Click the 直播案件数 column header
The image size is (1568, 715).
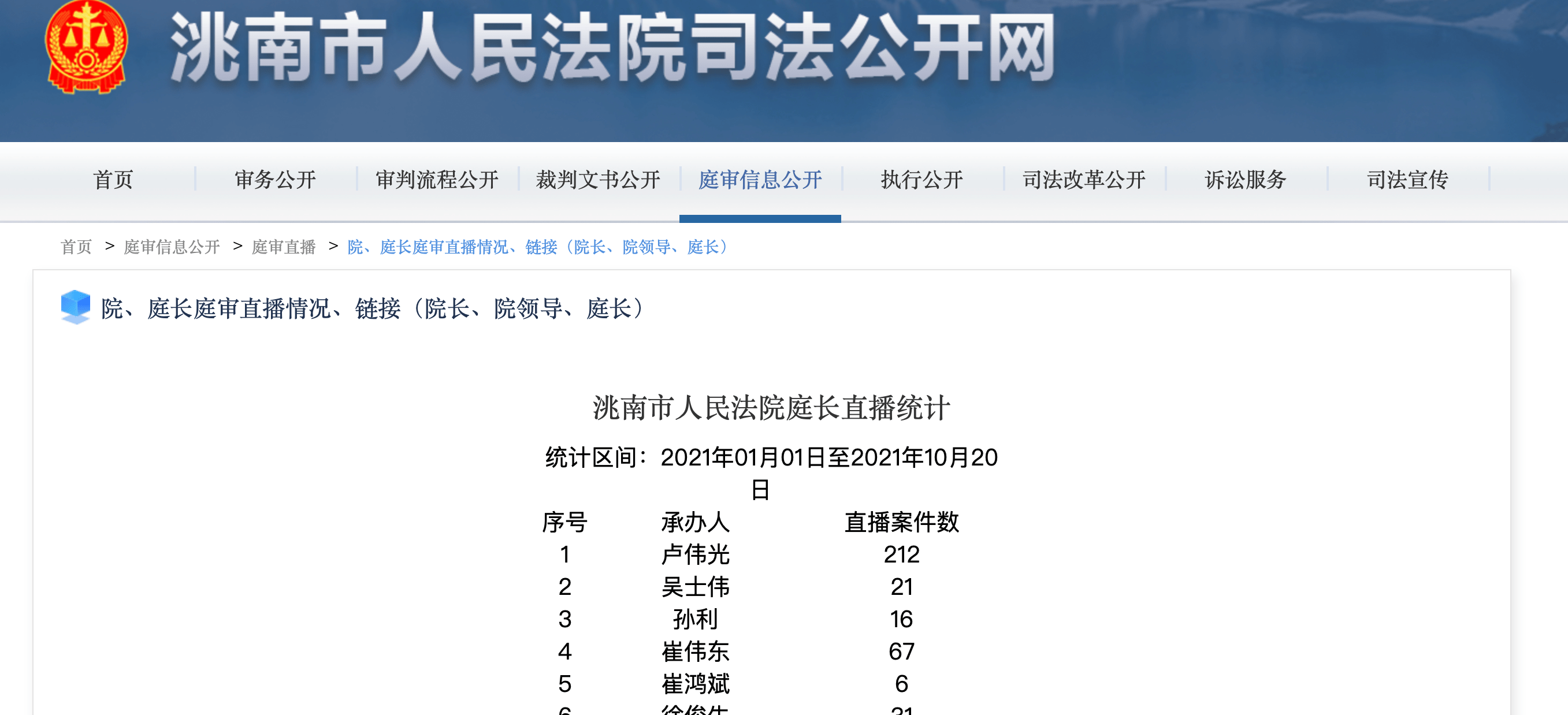pos(901,522)
